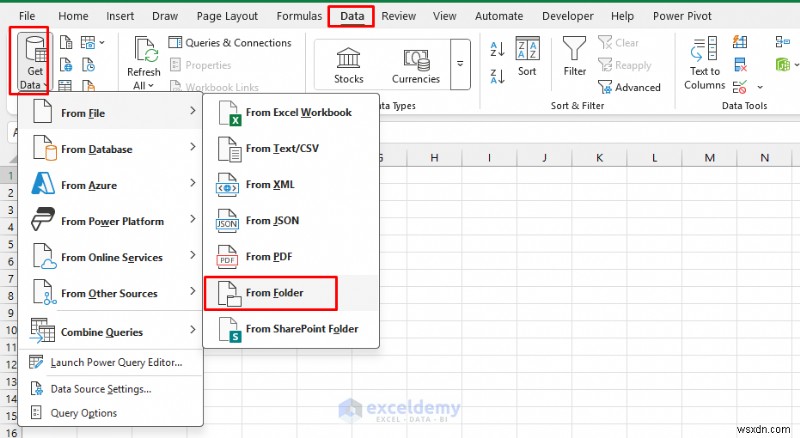The image size is (800, 438).
Task: Switch to the Power Pivot tab
Action: click(x=682, y=16)
